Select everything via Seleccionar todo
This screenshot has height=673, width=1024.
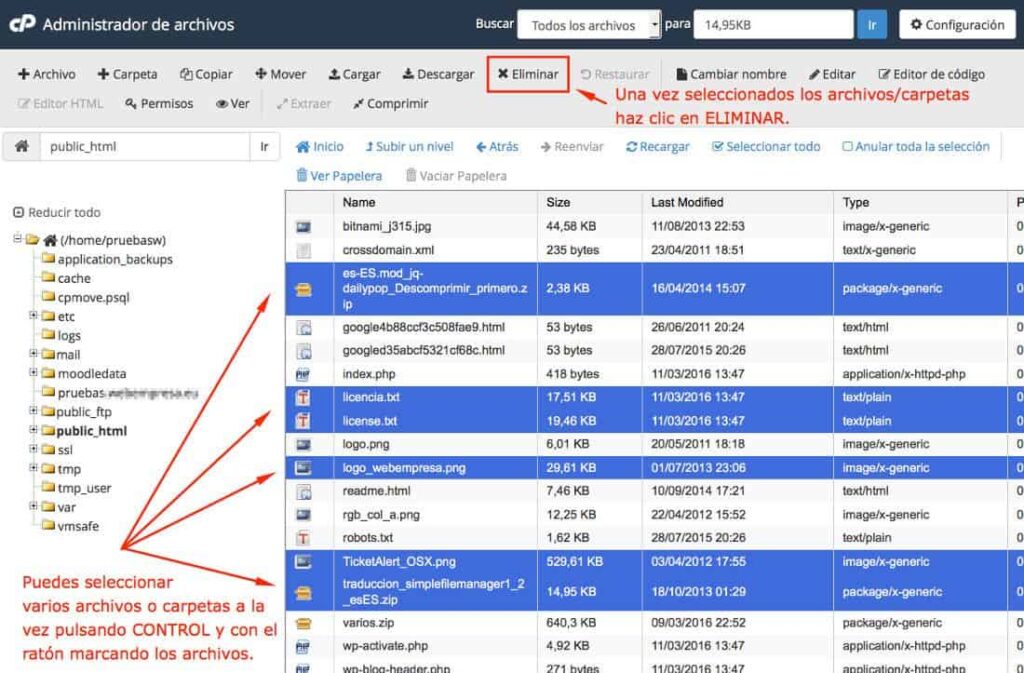(x=767, y=145)
